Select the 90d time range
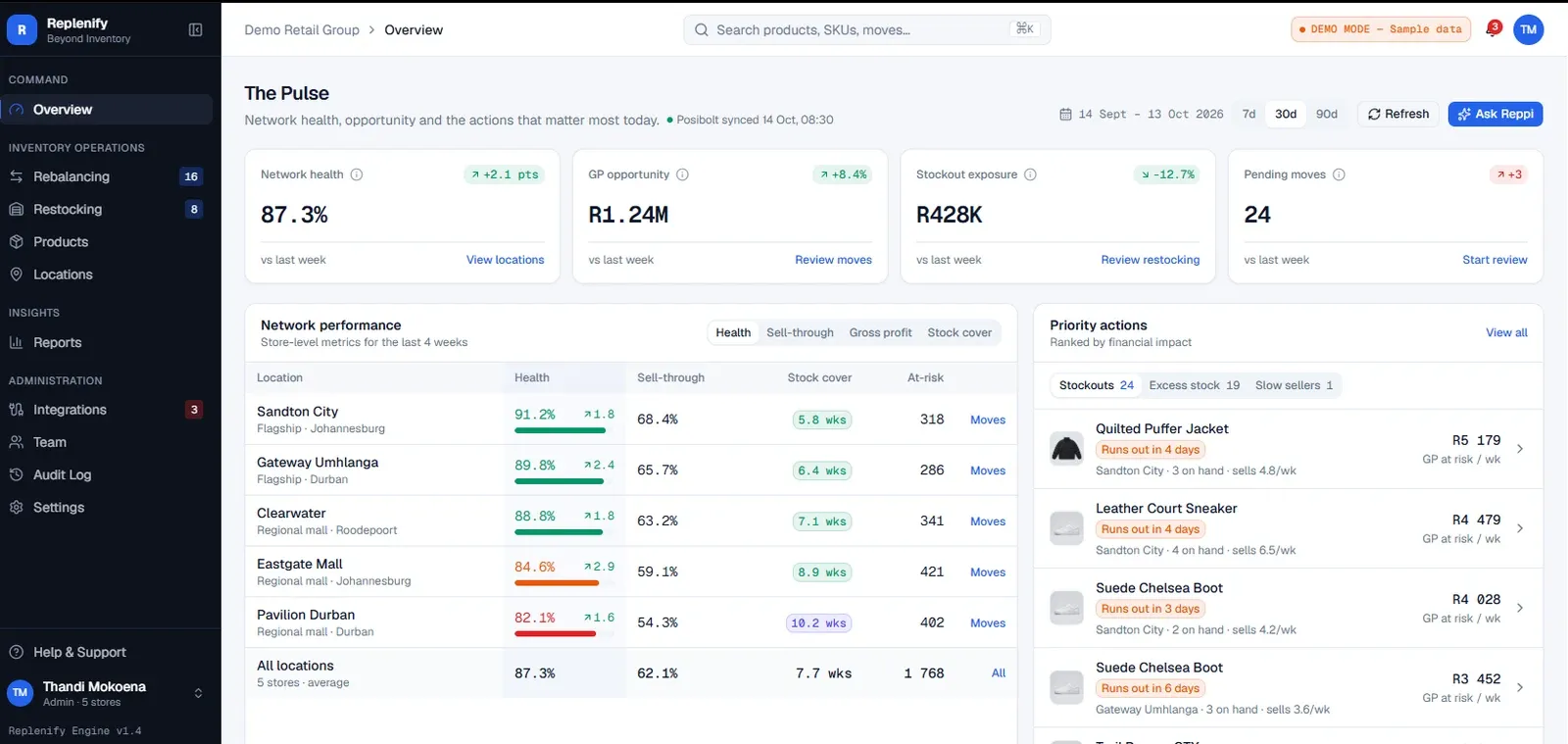The height and width of the screenshot is (744, 1568). pos(1327,114)
